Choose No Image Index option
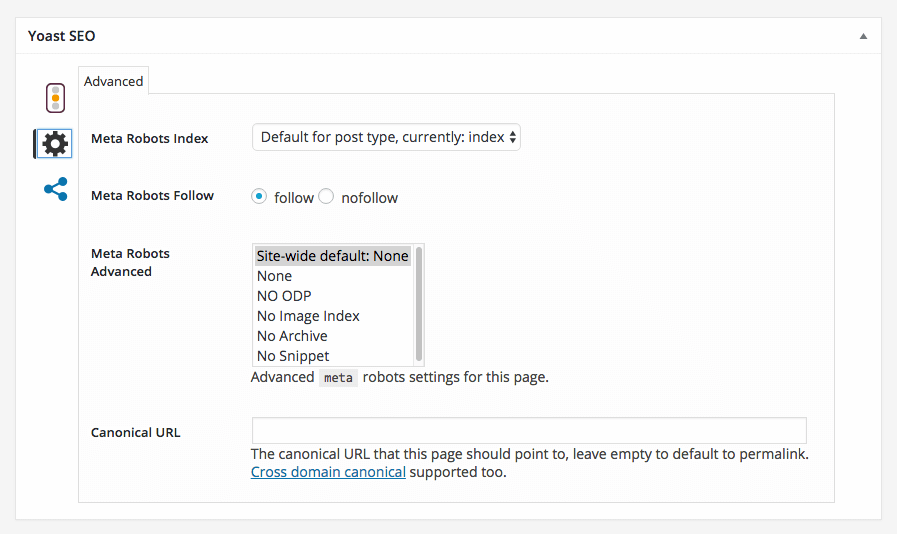This screenshot has height=534, width=897. coord(332,316)
